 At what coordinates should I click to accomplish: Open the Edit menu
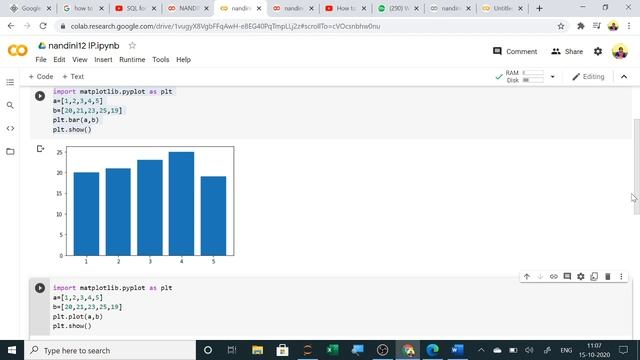coord(59,60)
